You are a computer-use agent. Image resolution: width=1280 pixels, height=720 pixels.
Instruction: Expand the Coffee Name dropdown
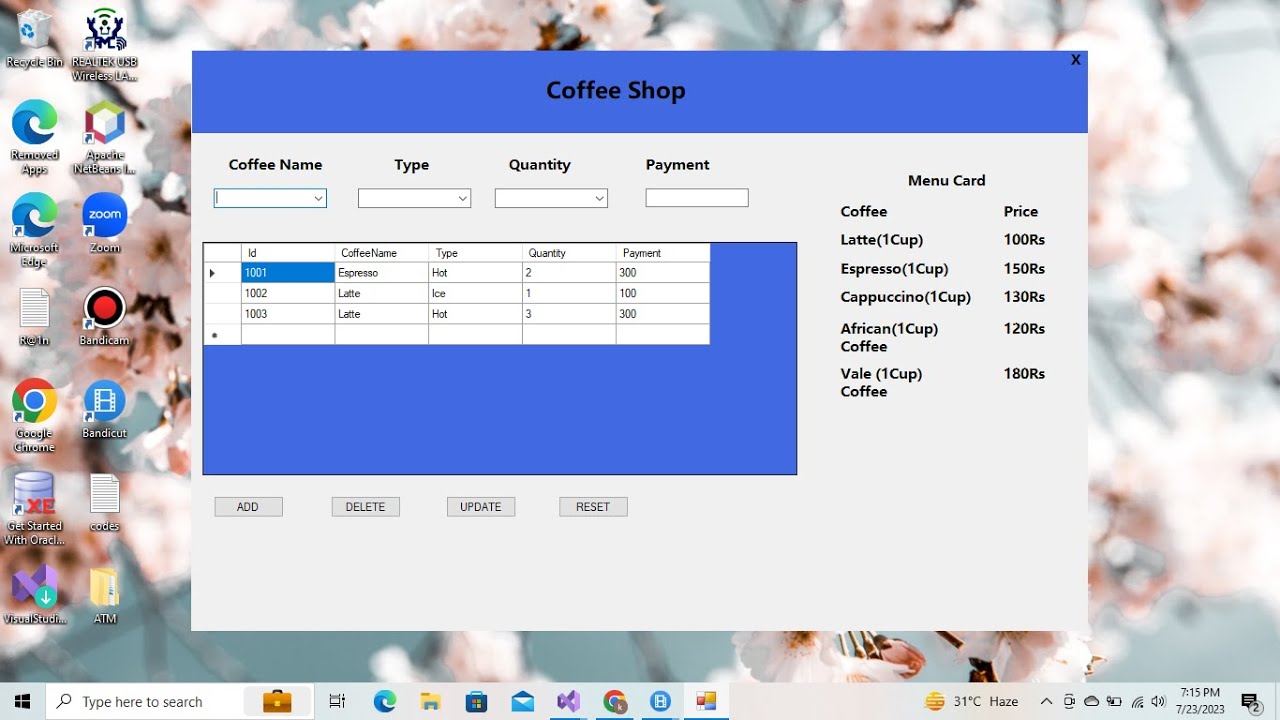pos(318,198)
